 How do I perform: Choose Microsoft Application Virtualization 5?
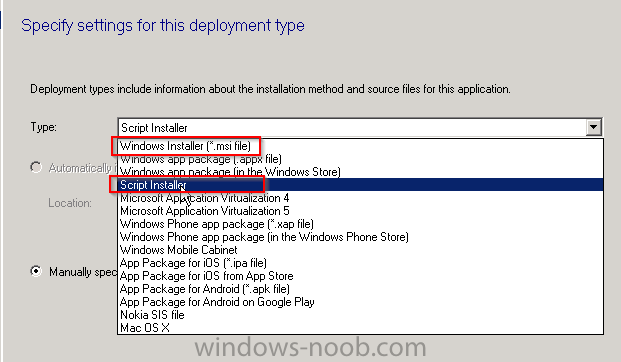(x=361, y=211)
